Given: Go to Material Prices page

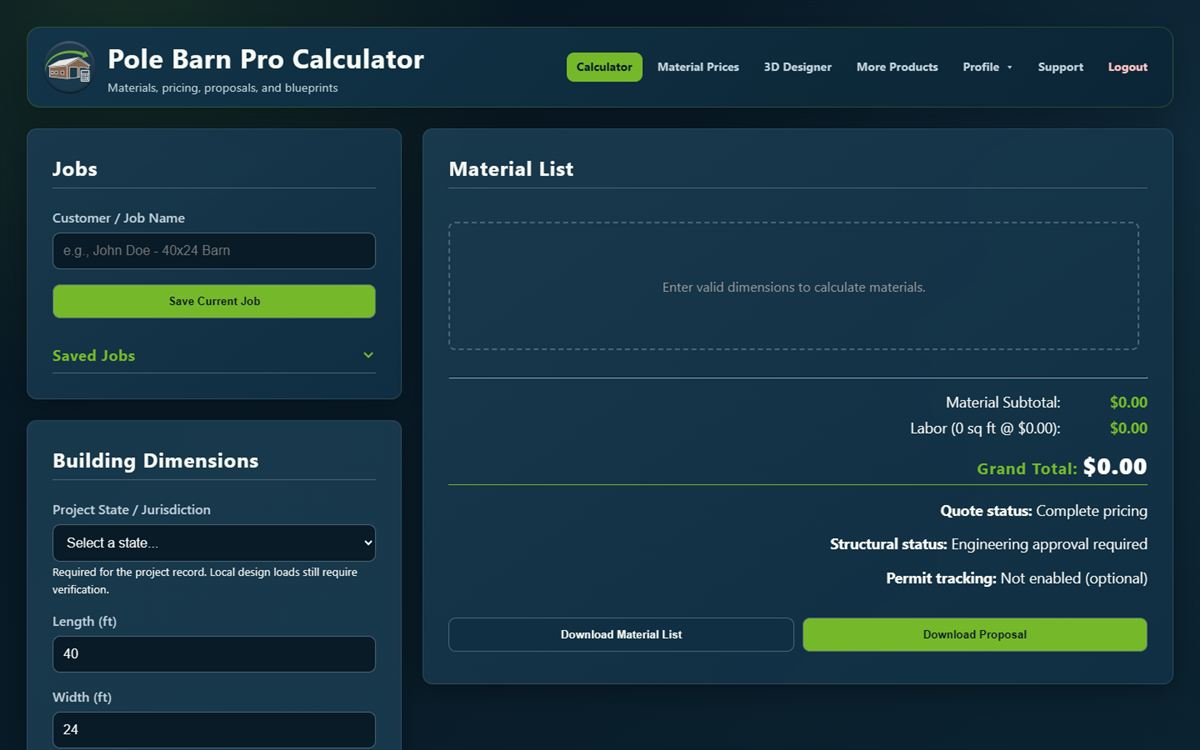Looking at the screenshot, I should 698,67.
